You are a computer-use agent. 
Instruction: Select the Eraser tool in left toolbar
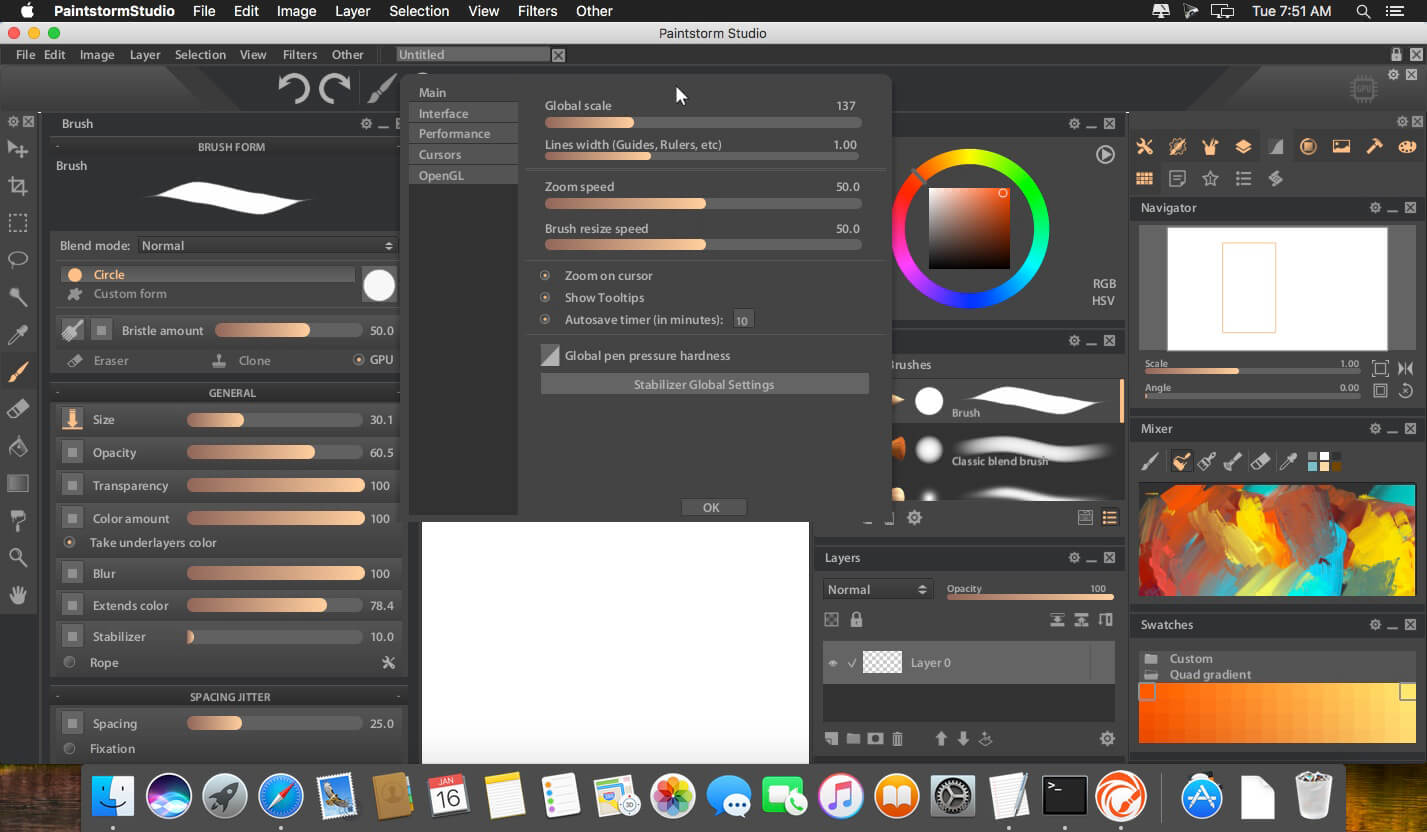click(17, 409)
